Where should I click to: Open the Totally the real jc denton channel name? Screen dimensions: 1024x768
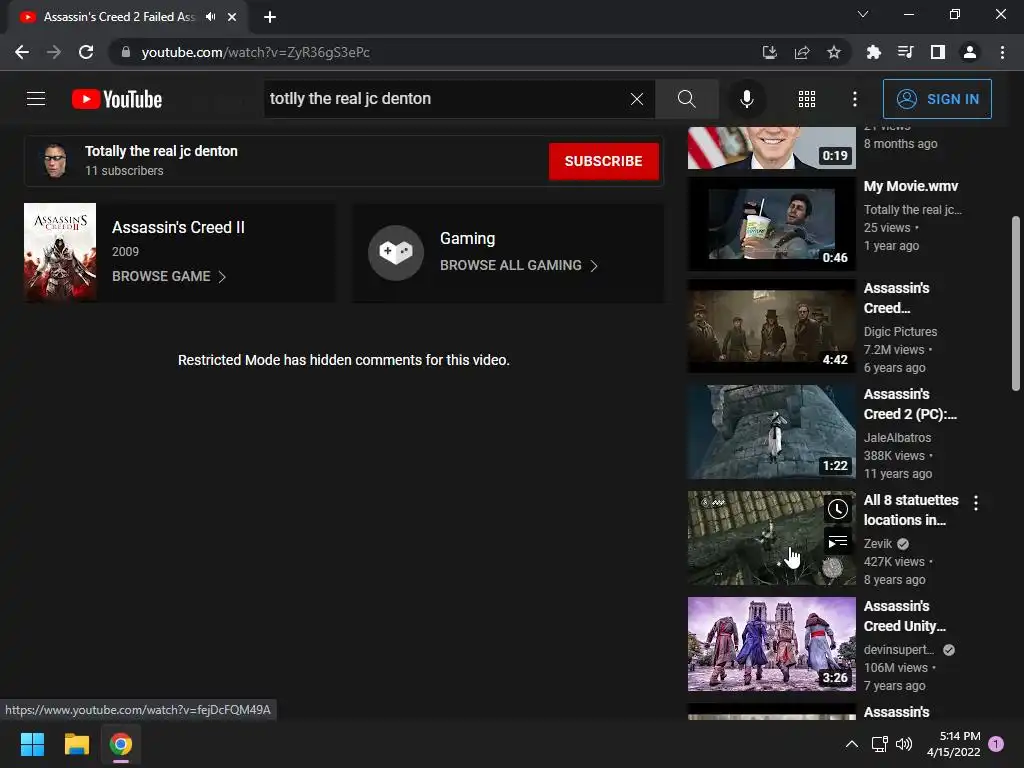[x=161, y=151]
